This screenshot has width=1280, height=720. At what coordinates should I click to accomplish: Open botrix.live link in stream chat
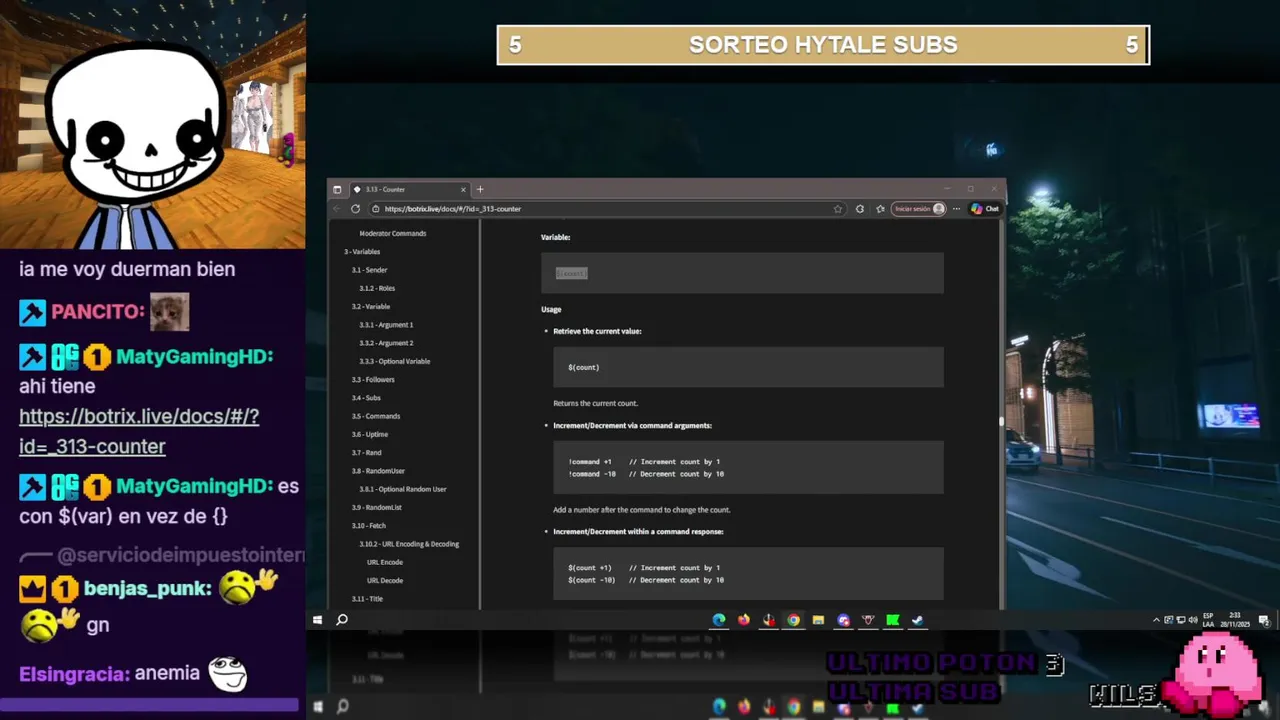point(139,431)
